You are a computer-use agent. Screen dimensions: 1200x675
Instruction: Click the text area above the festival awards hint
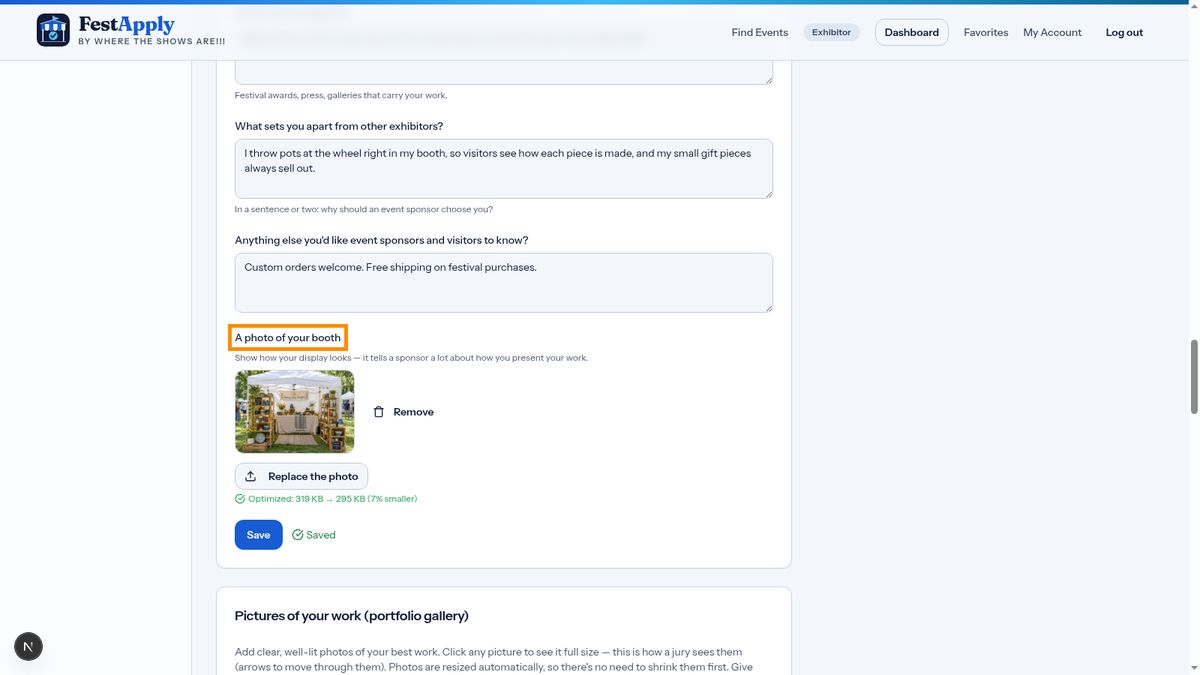click(504, 72)
